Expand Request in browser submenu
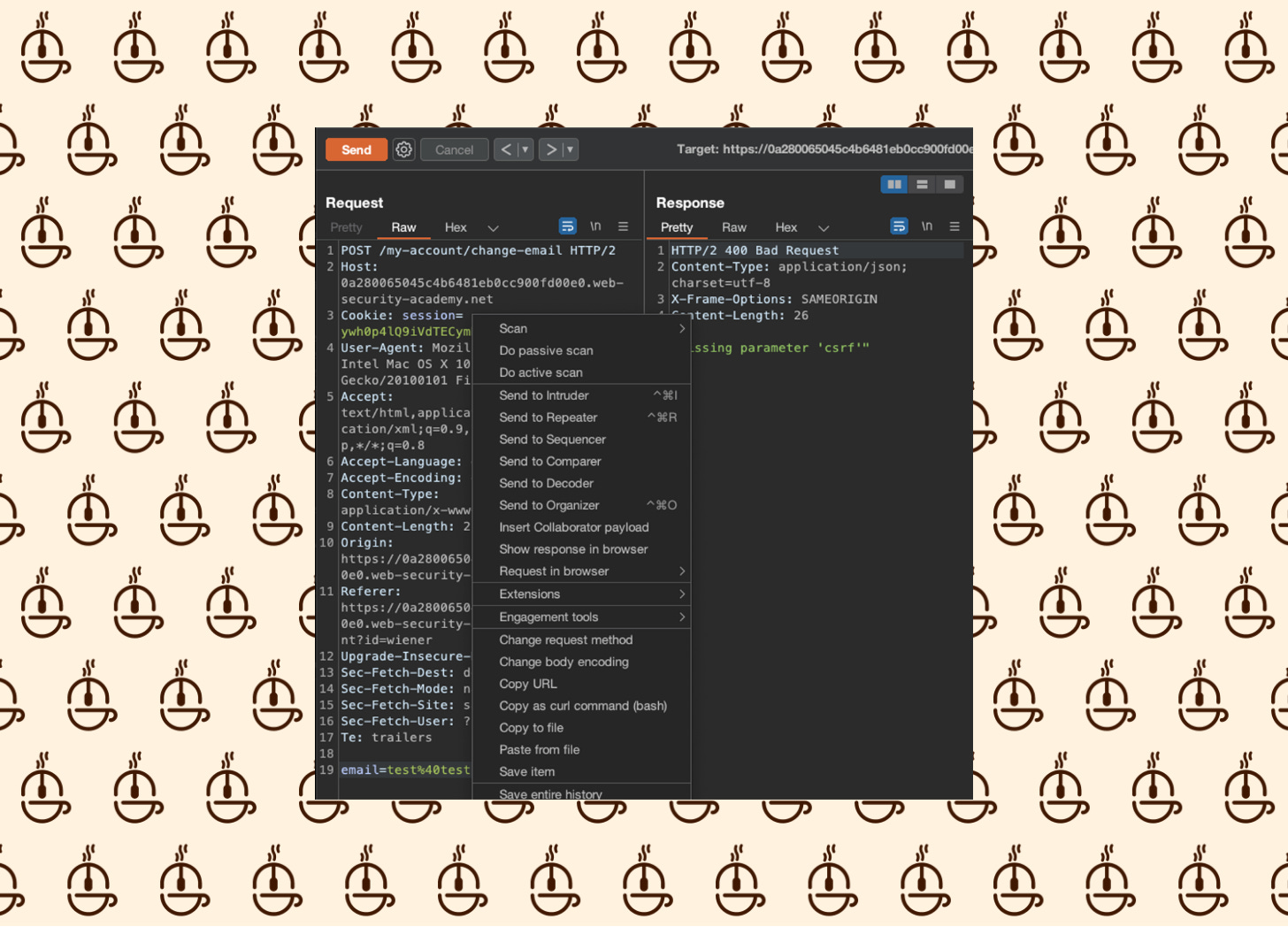 (581, 571)
